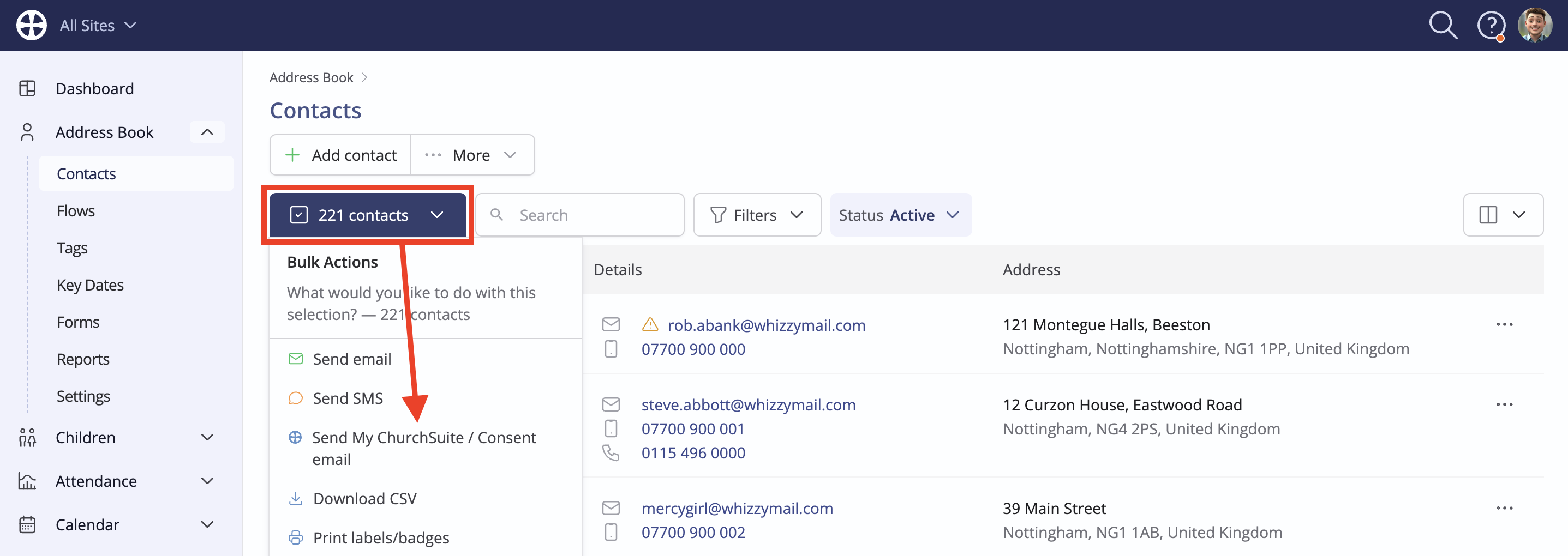Image resolution: width=1568 pixels, height=556 pixels.
Task: Click mobile icon beside 07700 900 000
Action: pos(611,349)
